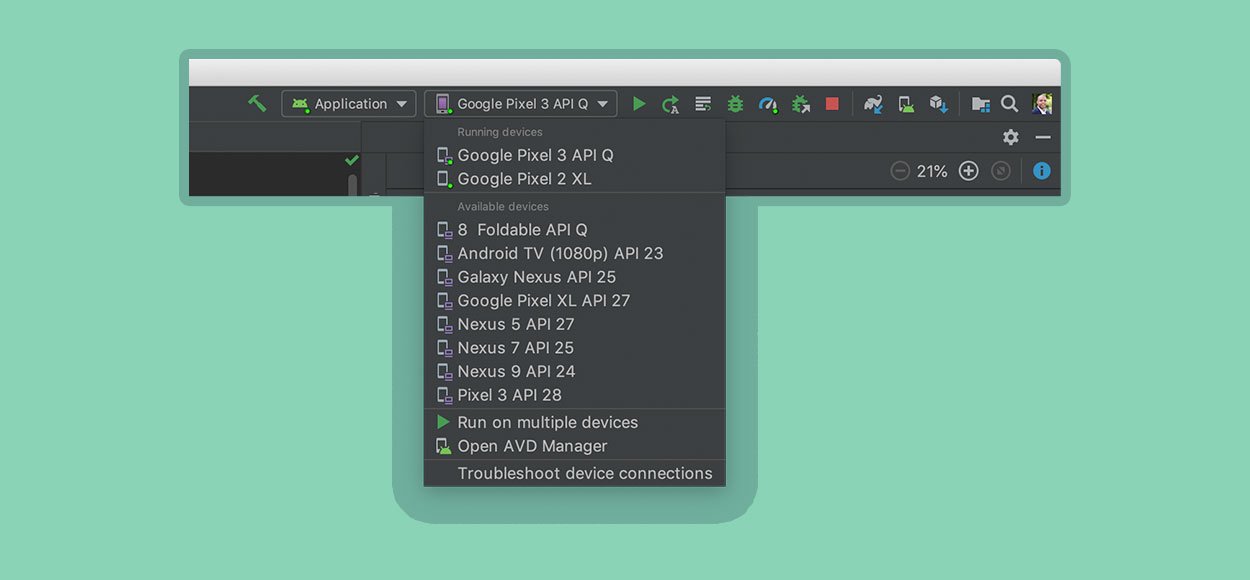The height and width of the screenshot is (580, 1250).
Task: Start debugging with the green bug icon
Action: pyautogui.click(x=735, y=104)
